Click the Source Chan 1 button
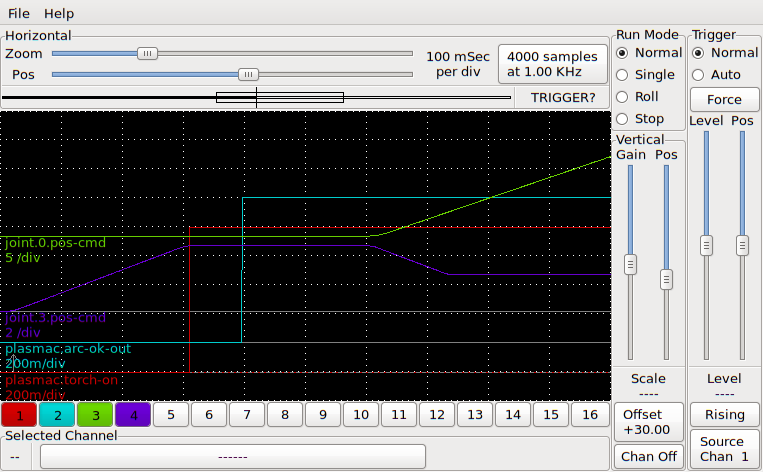 (725, 449)
